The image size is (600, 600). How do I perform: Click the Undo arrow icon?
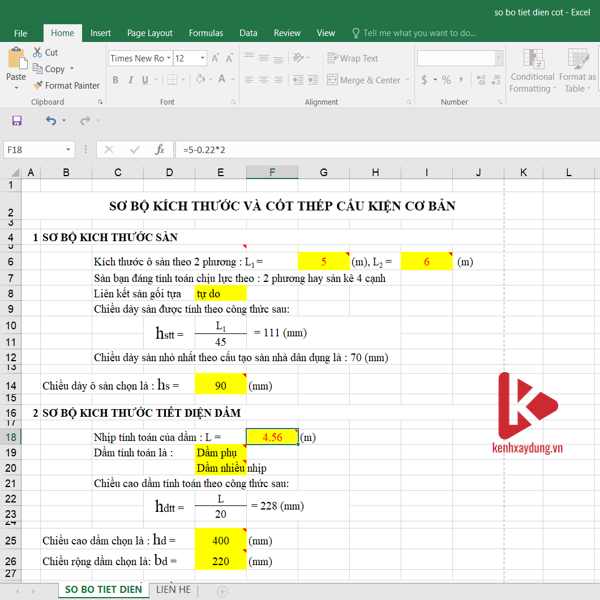point(50,121)
